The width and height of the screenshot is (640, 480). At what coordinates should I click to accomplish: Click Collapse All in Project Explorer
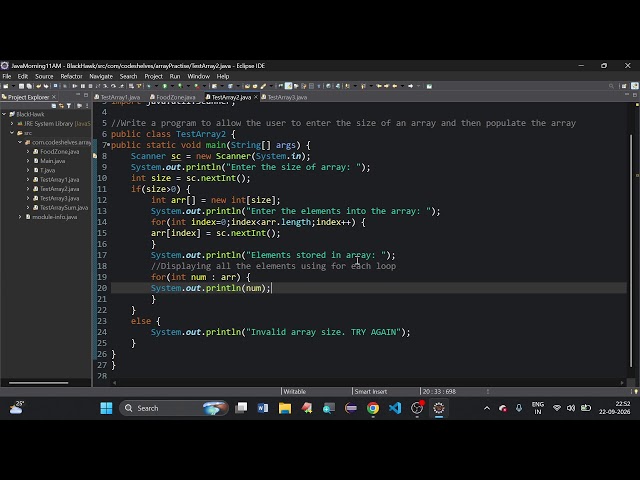[x=54, y=106]
